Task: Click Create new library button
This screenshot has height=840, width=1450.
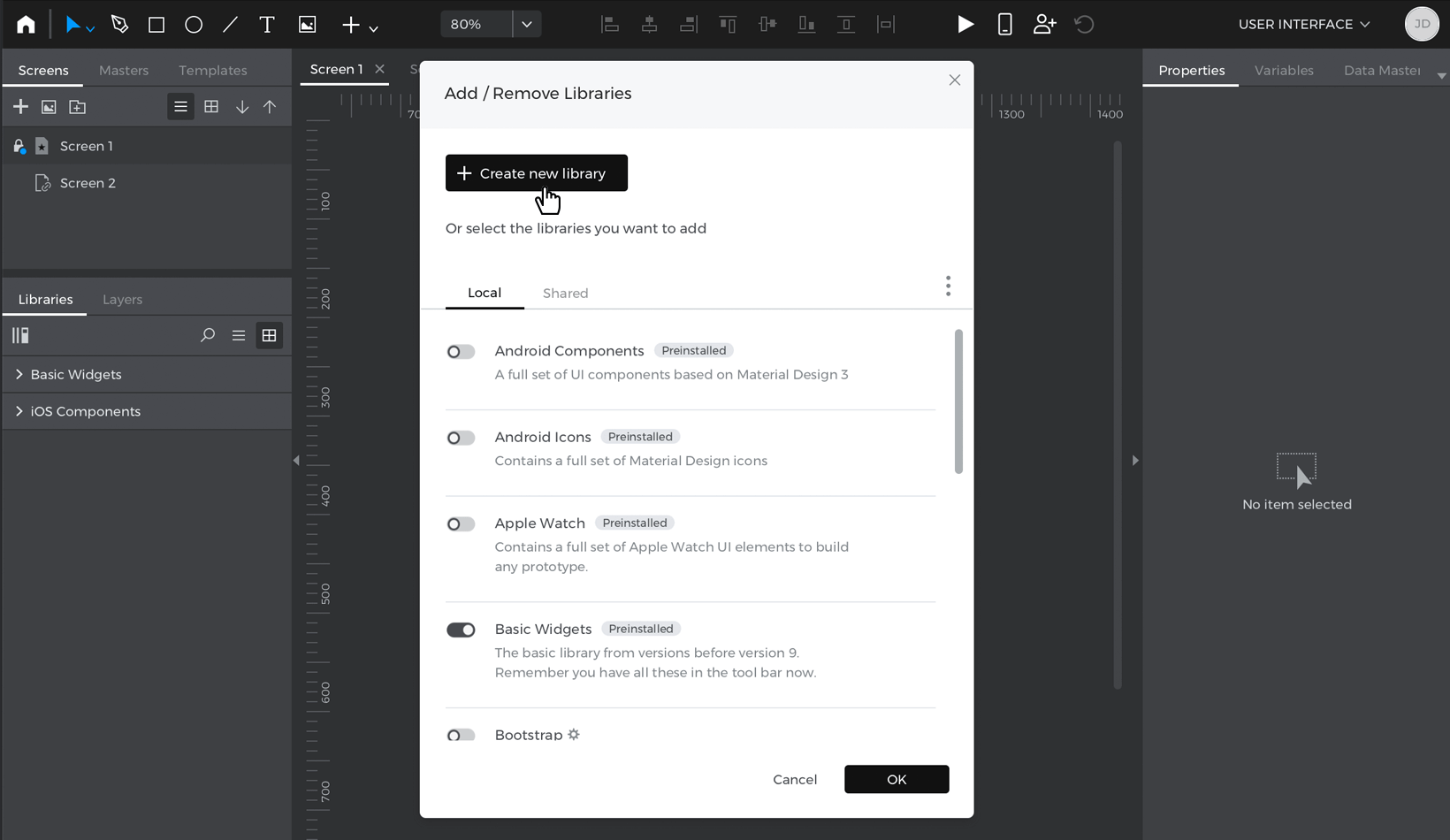Action: click(x=537, y=172)
